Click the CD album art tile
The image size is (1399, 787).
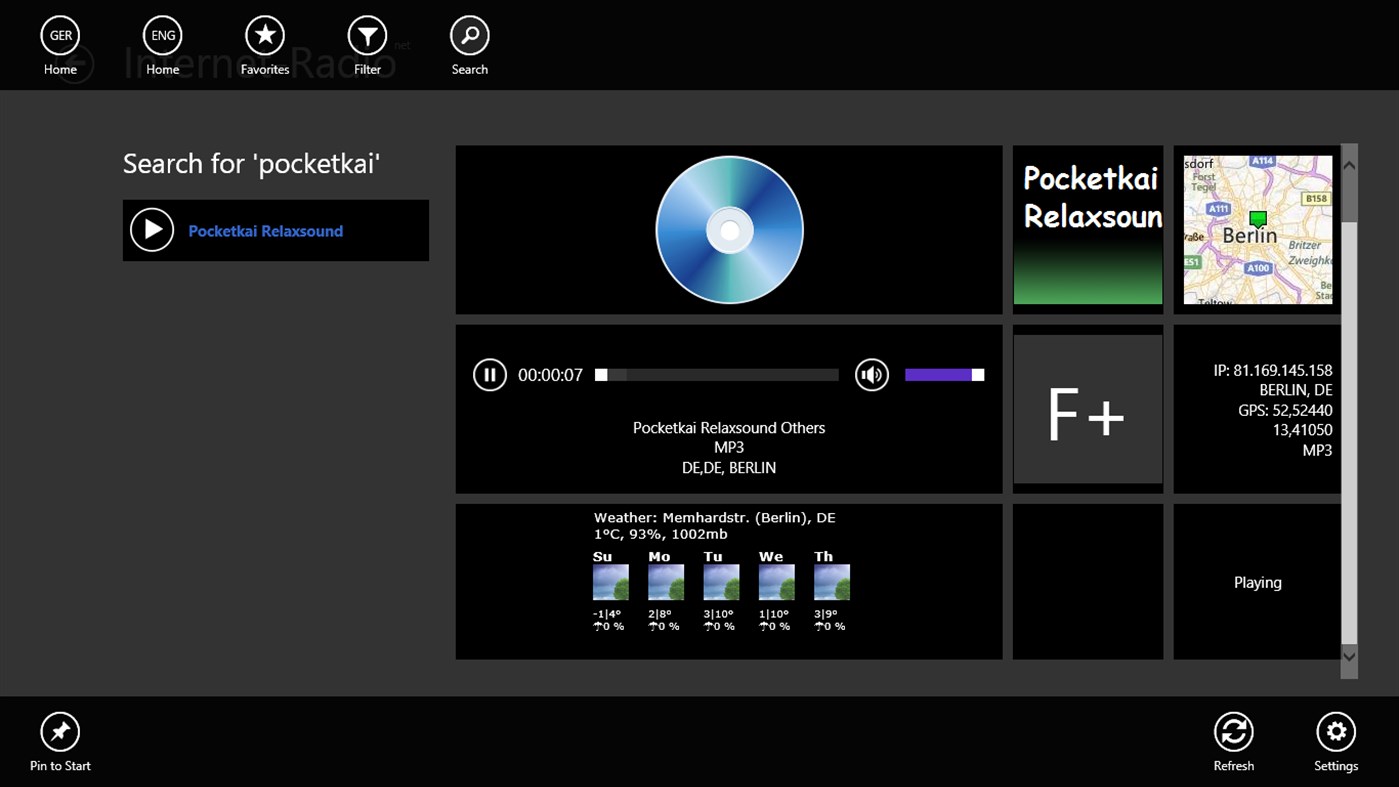pos(729,229)
